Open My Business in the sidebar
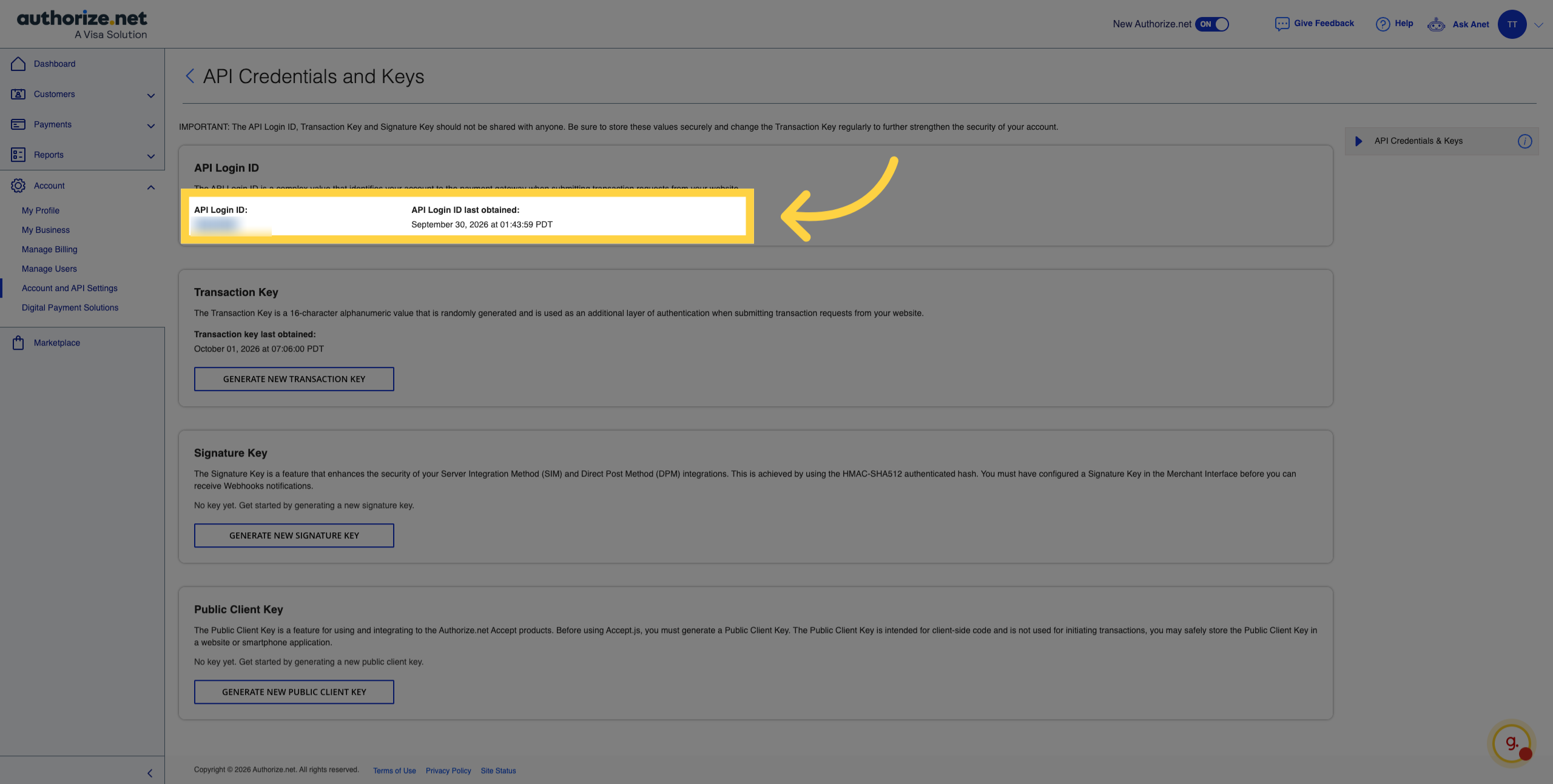The width and height of the screenshot is (1553, 784). [45, 230]
